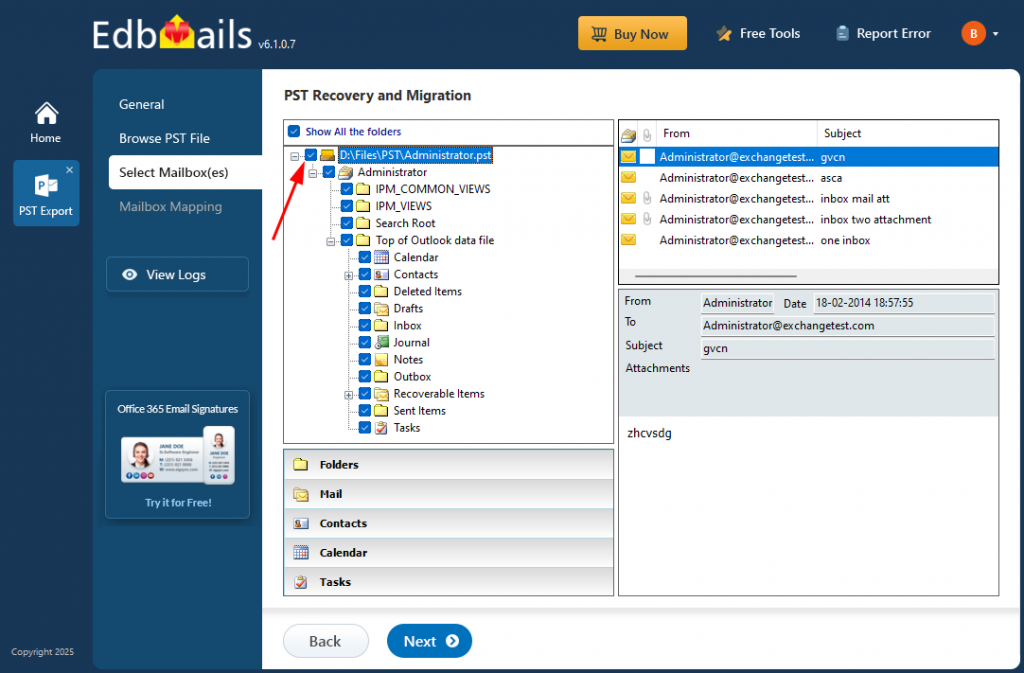
Task: Open the Mailbox Mapping step
Action: pos(170,206)
